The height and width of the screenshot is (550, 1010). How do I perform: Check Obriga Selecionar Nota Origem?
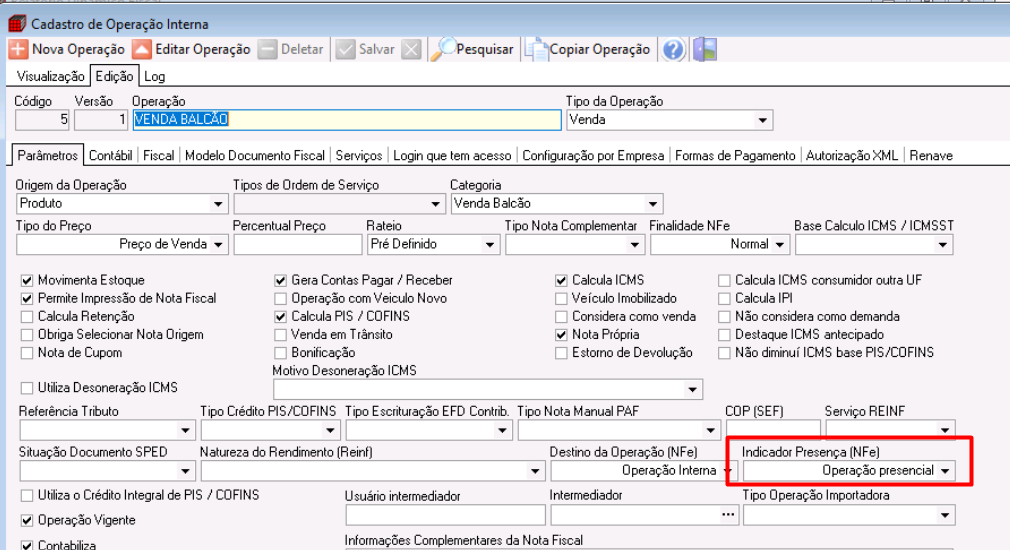(x=26, y=334)
